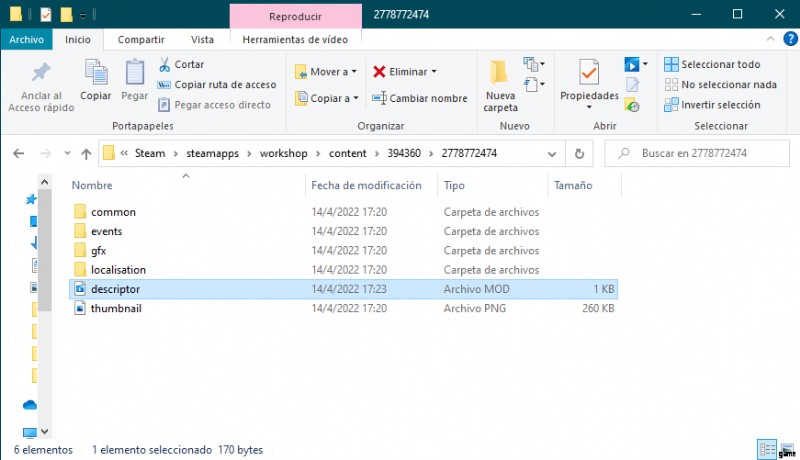Open the Copiar a dropdown
This screenshot has width=800, height=460.
click(x=328, y=98)
